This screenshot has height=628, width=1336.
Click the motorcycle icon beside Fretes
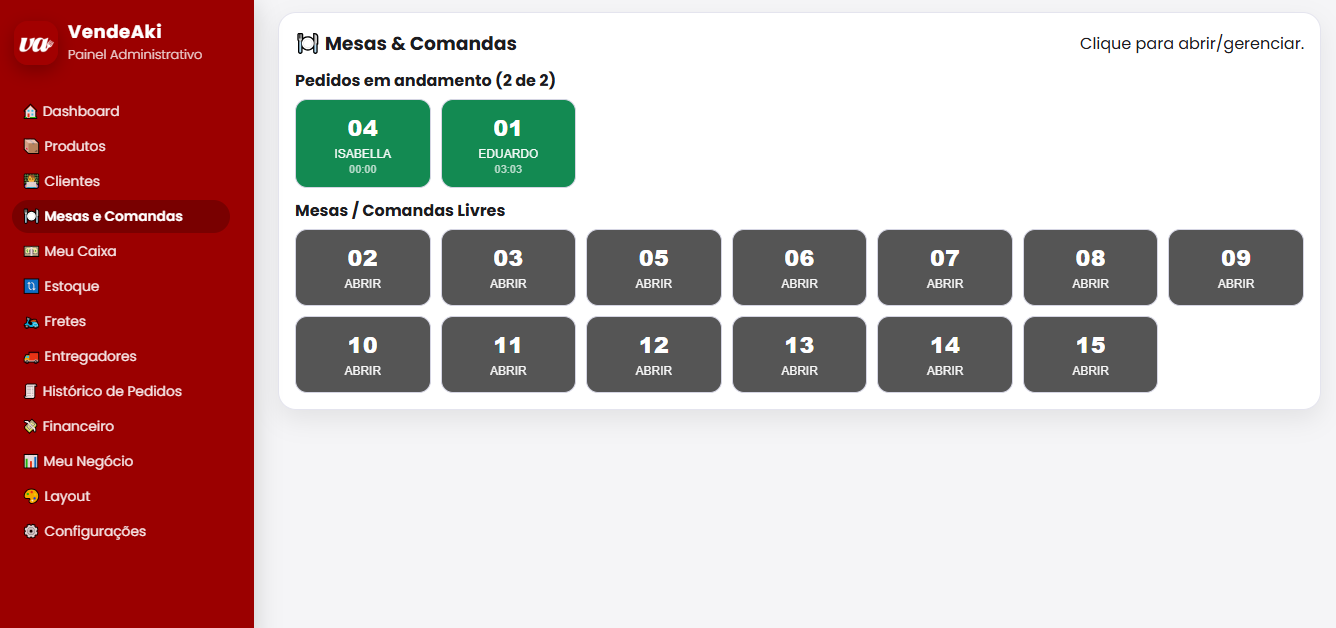(x=31, y=322)
